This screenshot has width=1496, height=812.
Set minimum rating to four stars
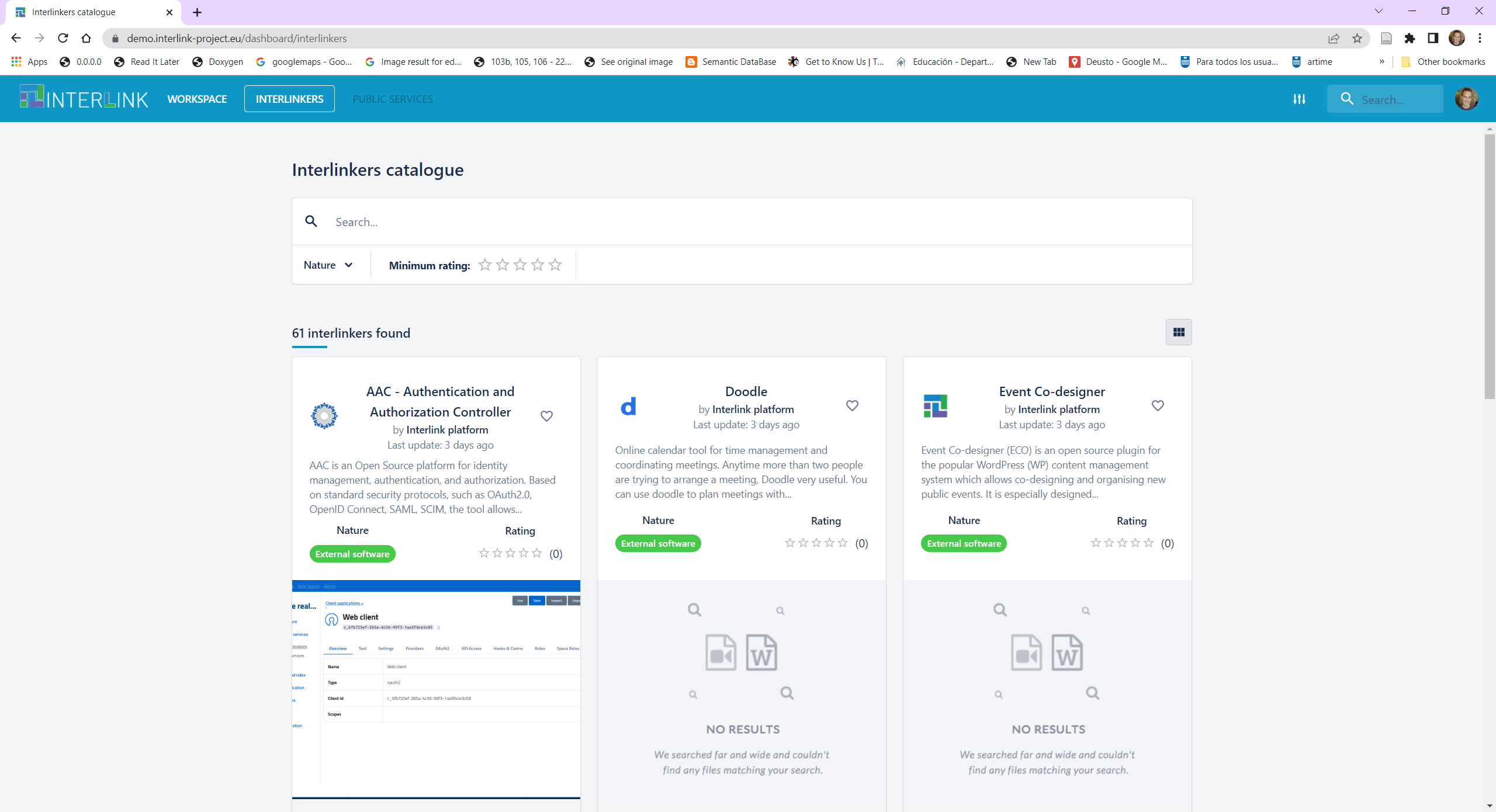537,265
